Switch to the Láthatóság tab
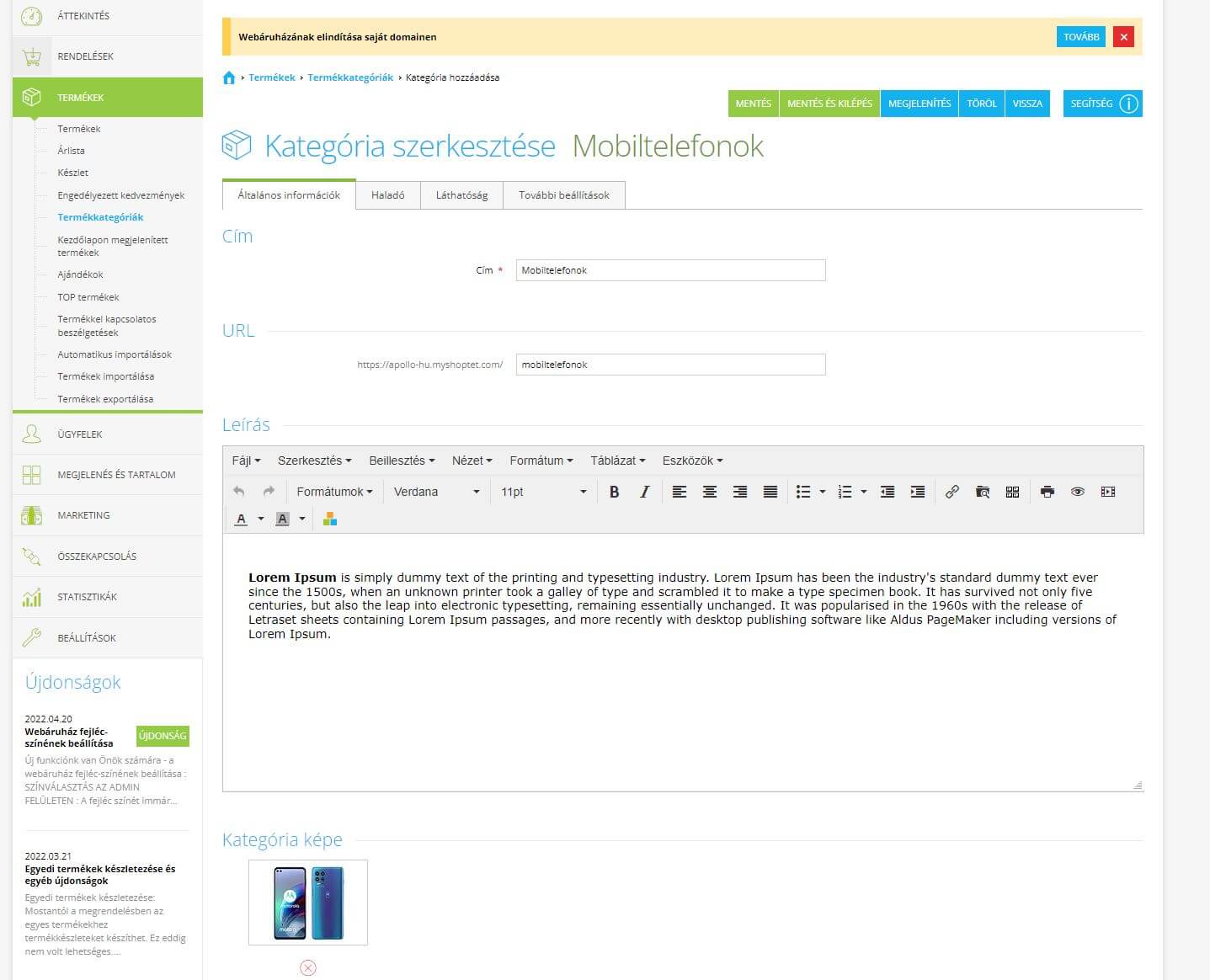Screen dimensions: 1210x980 tap(461, 194)
